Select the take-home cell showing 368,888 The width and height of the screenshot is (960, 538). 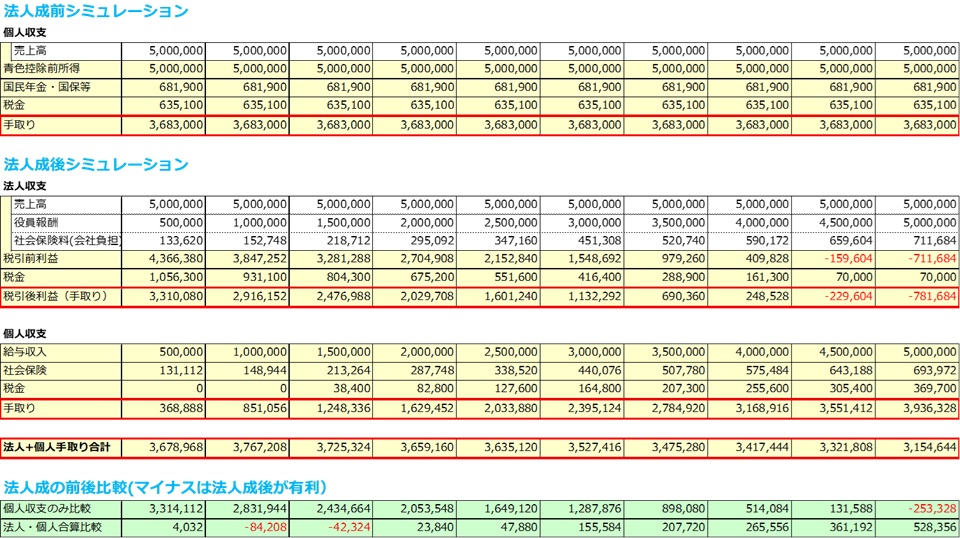point(163,408)
